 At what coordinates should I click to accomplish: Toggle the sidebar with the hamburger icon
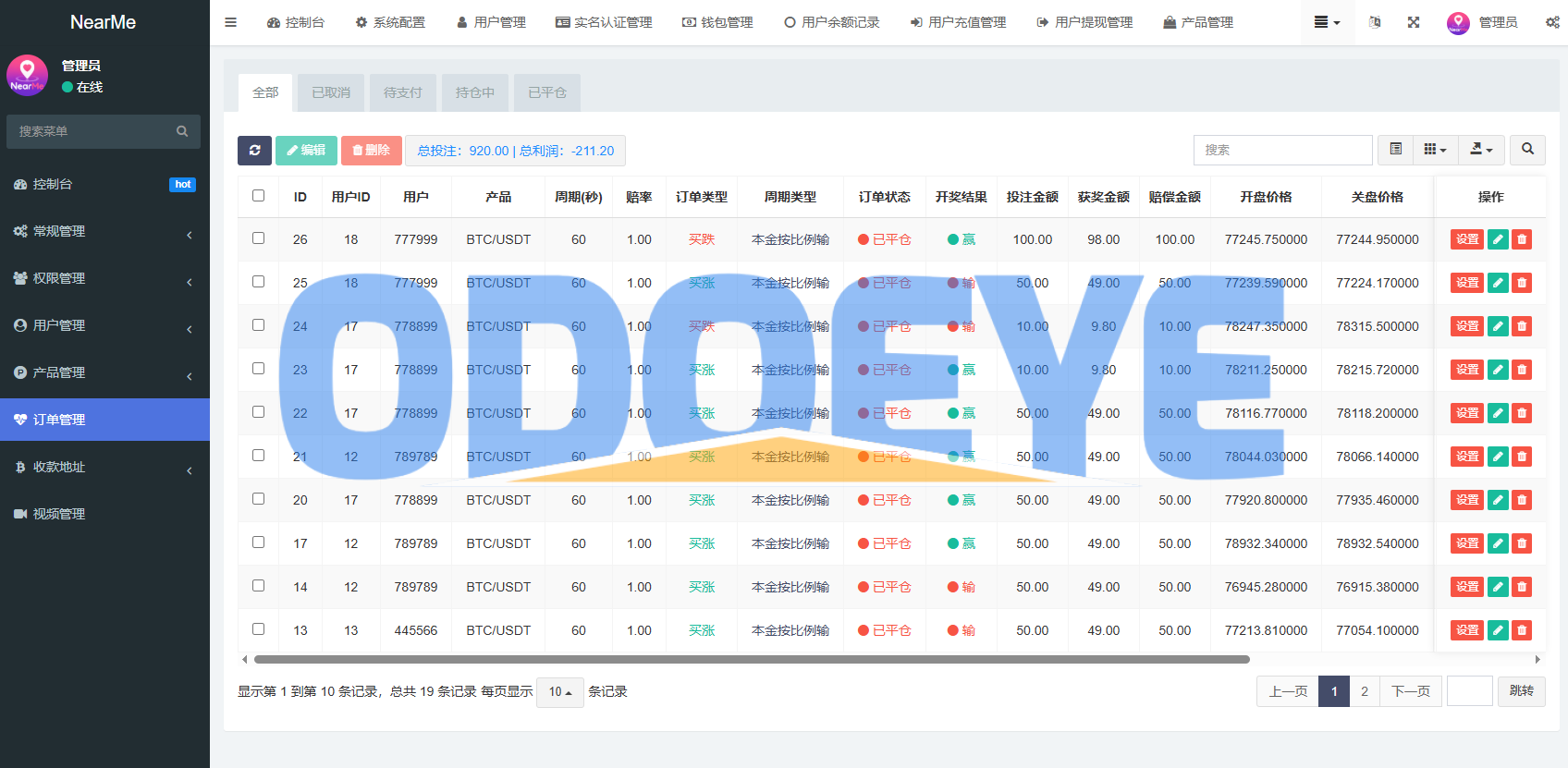[x=231, y=22]
